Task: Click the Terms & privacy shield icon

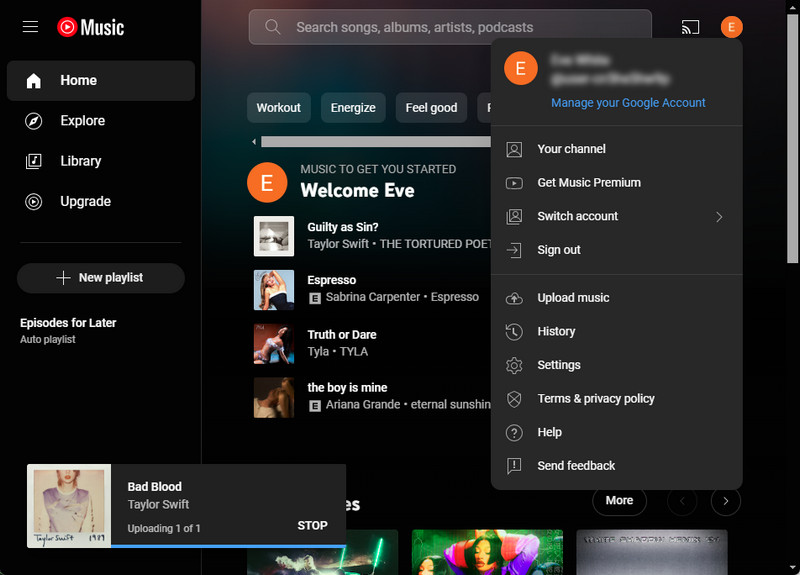Action: (514, 399)
